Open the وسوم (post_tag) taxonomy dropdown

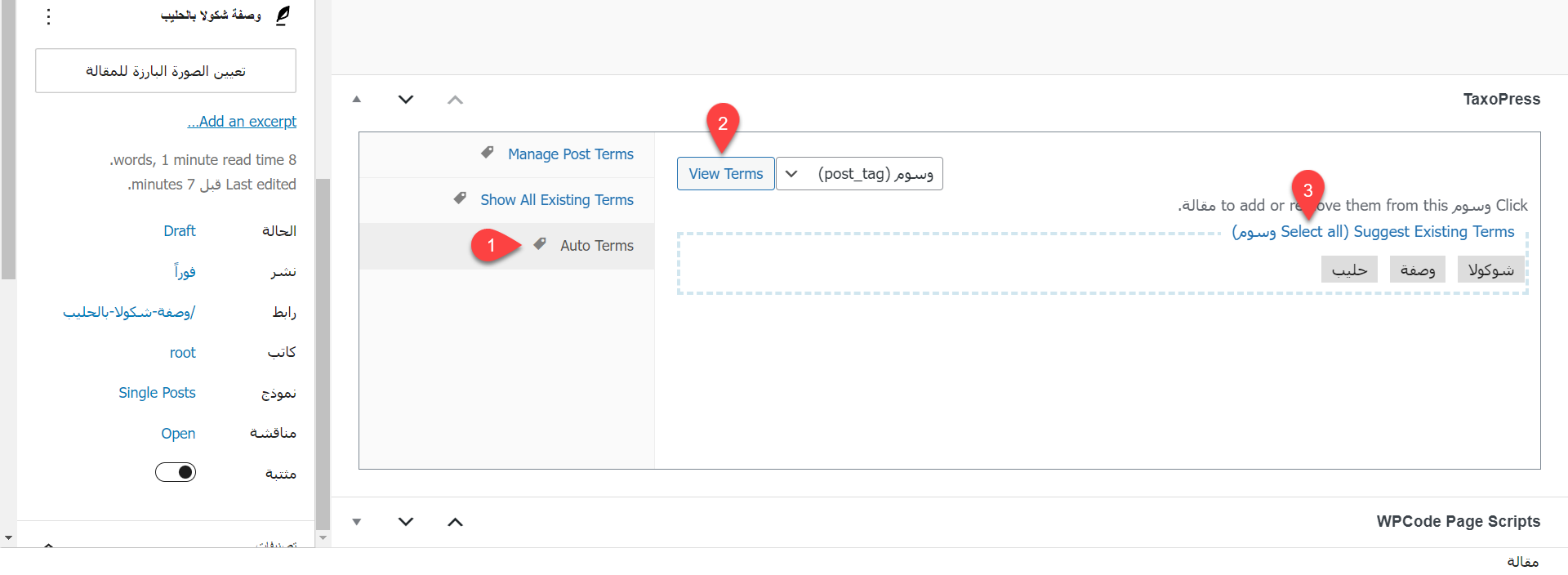[x=859, y=174]
